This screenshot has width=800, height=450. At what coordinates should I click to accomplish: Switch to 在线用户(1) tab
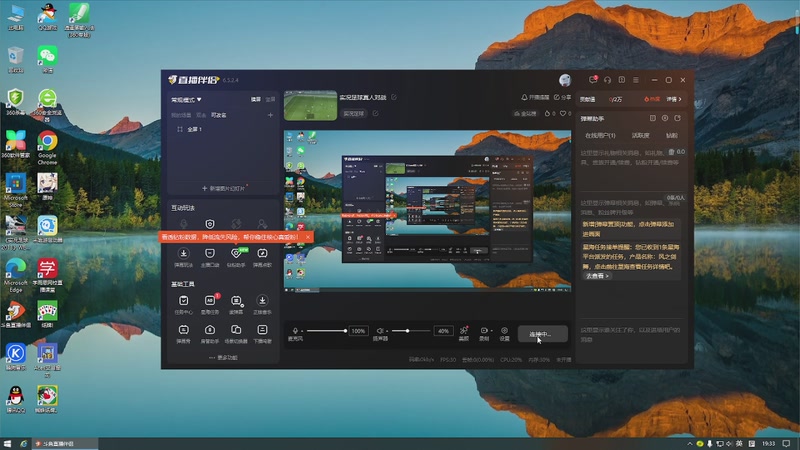pos(600,135)
